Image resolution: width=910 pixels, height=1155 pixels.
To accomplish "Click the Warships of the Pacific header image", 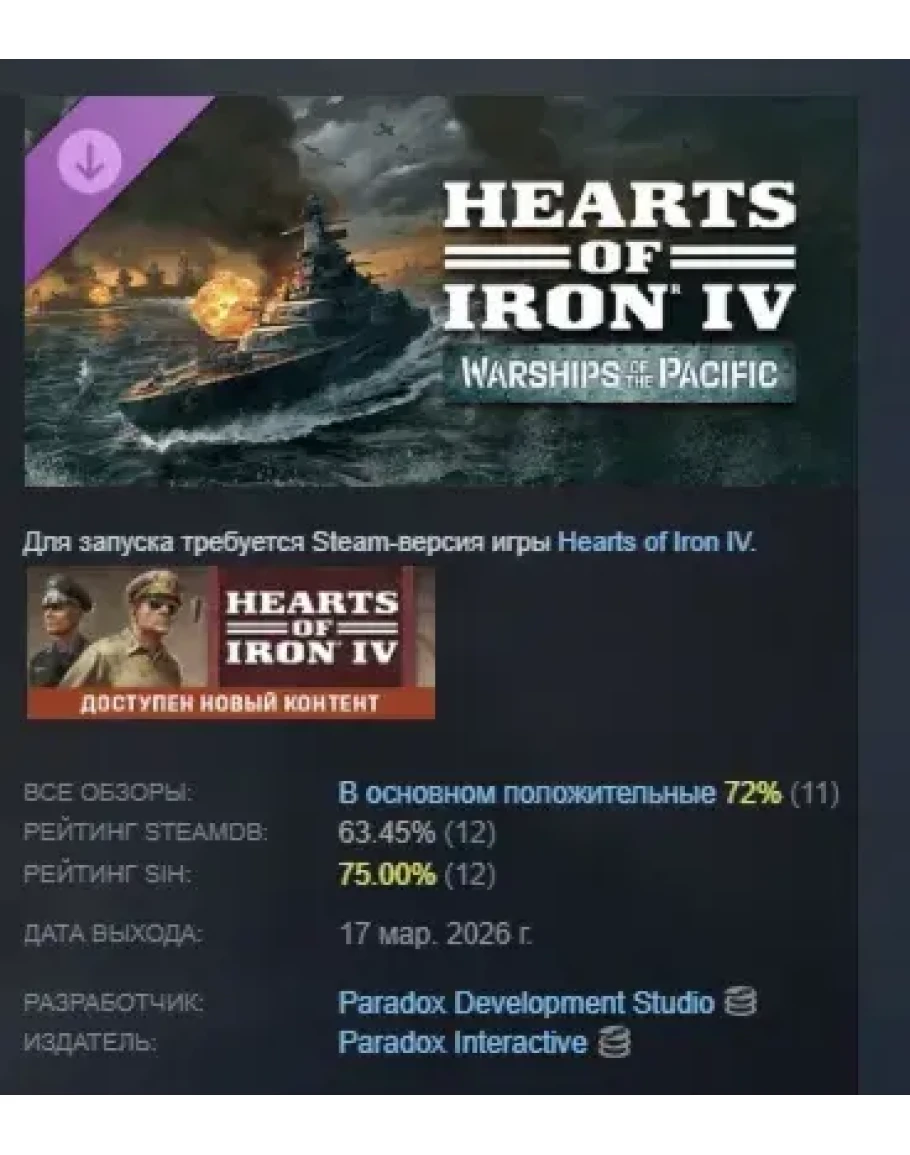I will (x=441, y=291).
